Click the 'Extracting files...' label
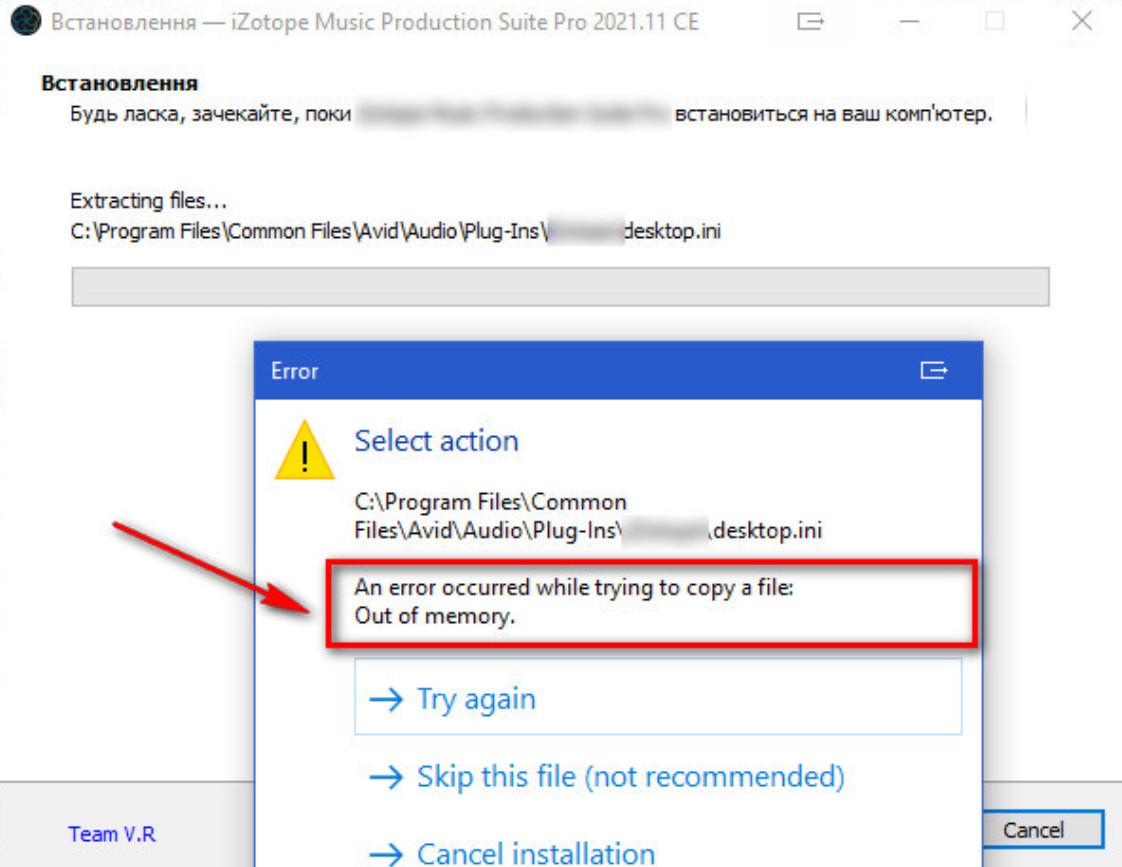 pyautogui.click(x=149, y=200)
